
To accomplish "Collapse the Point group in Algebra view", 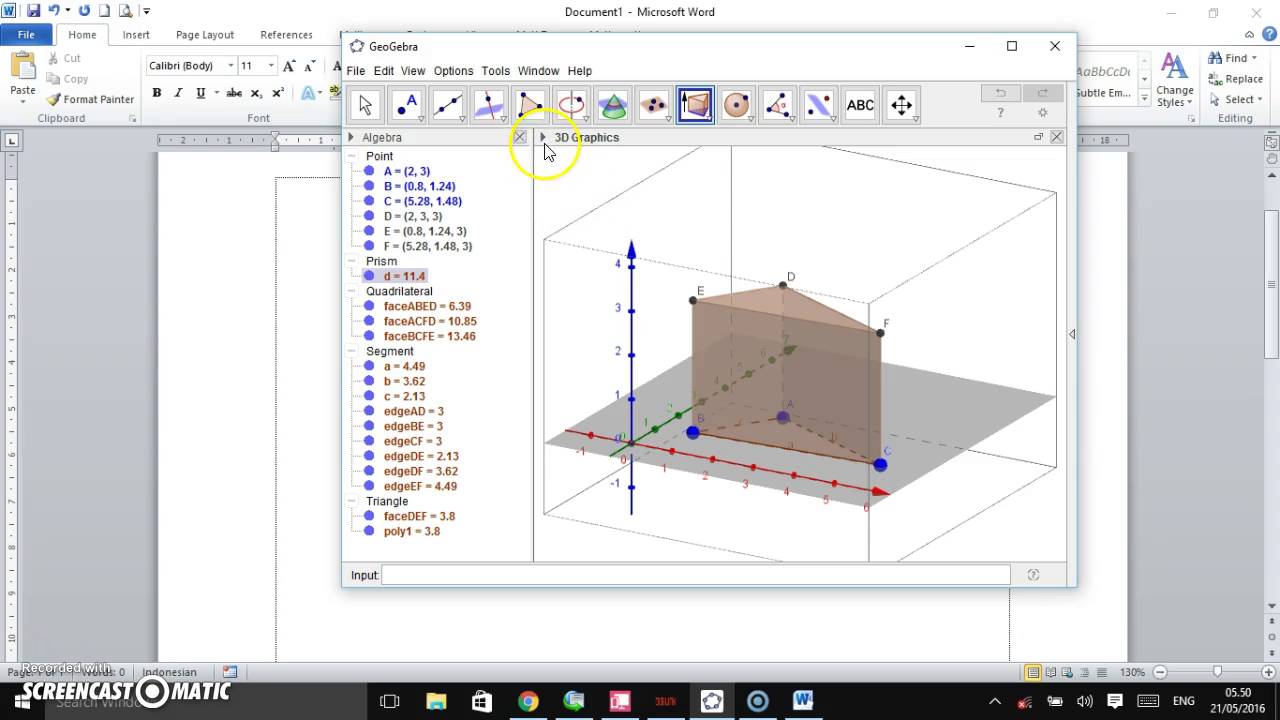I will pyautogui.click(x=353, y=156).
